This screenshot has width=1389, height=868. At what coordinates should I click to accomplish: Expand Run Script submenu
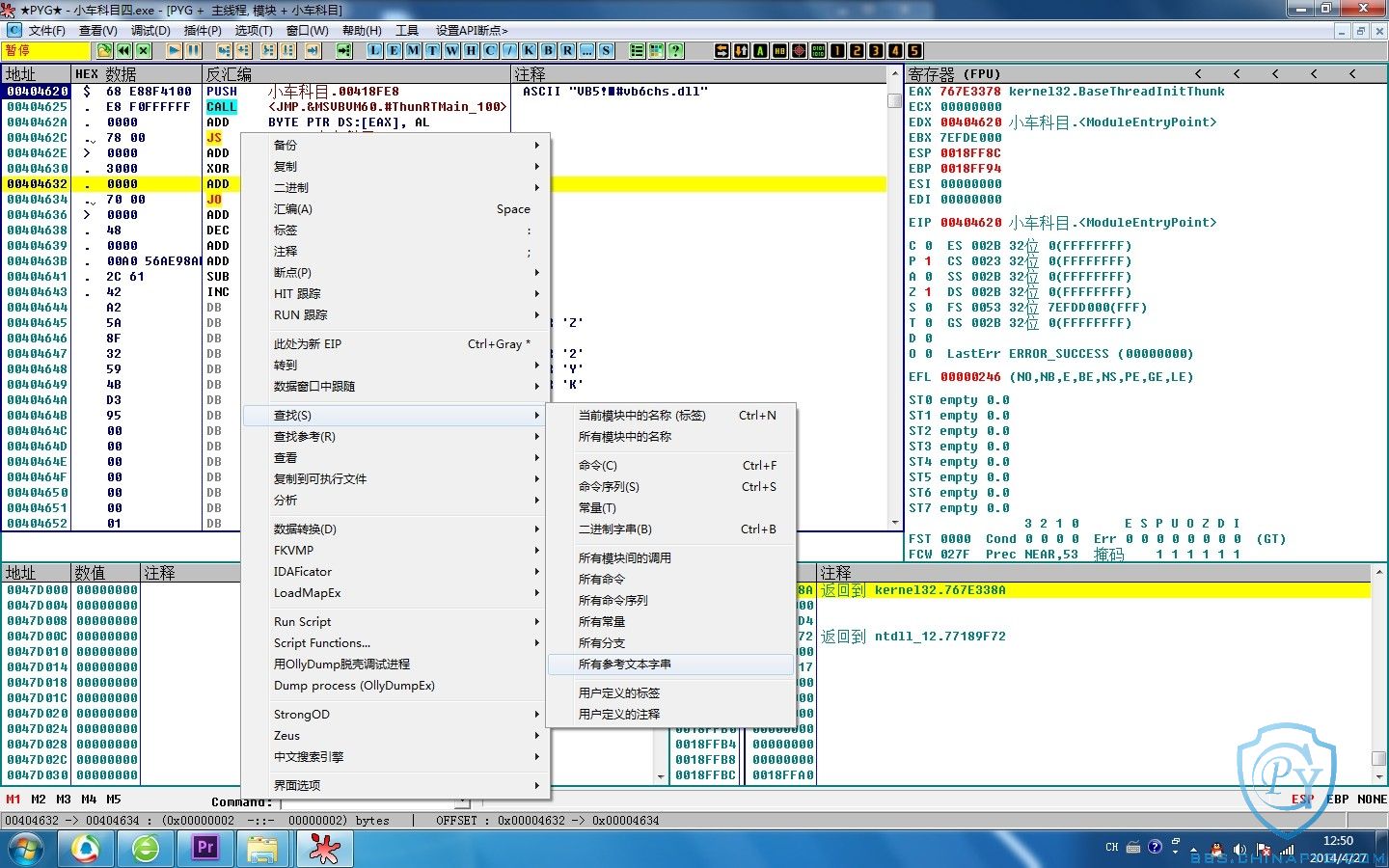coord(395,622)
